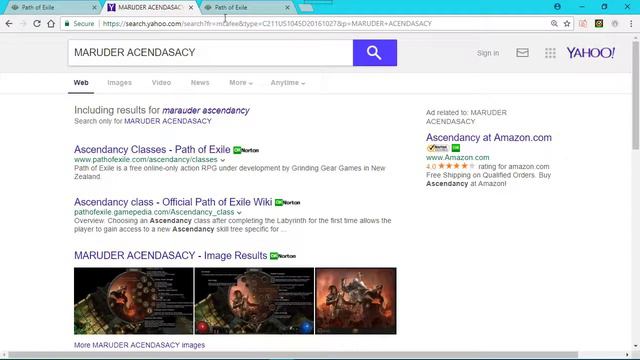Open Ascendancy class - Official Path of Exile Wiki
The image size is (640, 360).
(173, 202)
